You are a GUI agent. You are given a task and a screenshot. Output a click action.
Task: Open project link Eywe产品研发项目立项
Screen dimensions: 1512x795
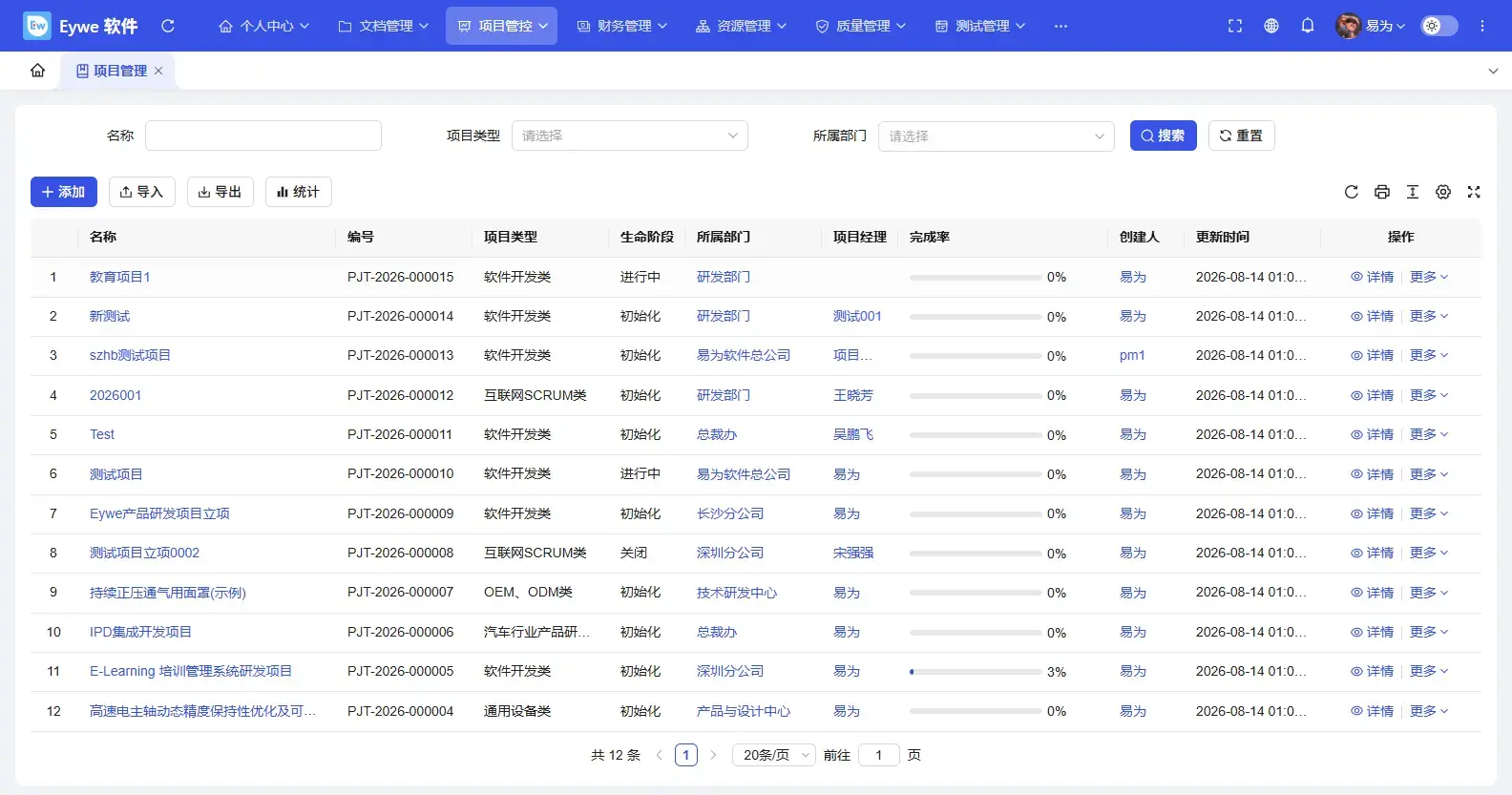[x=159, y=513]
